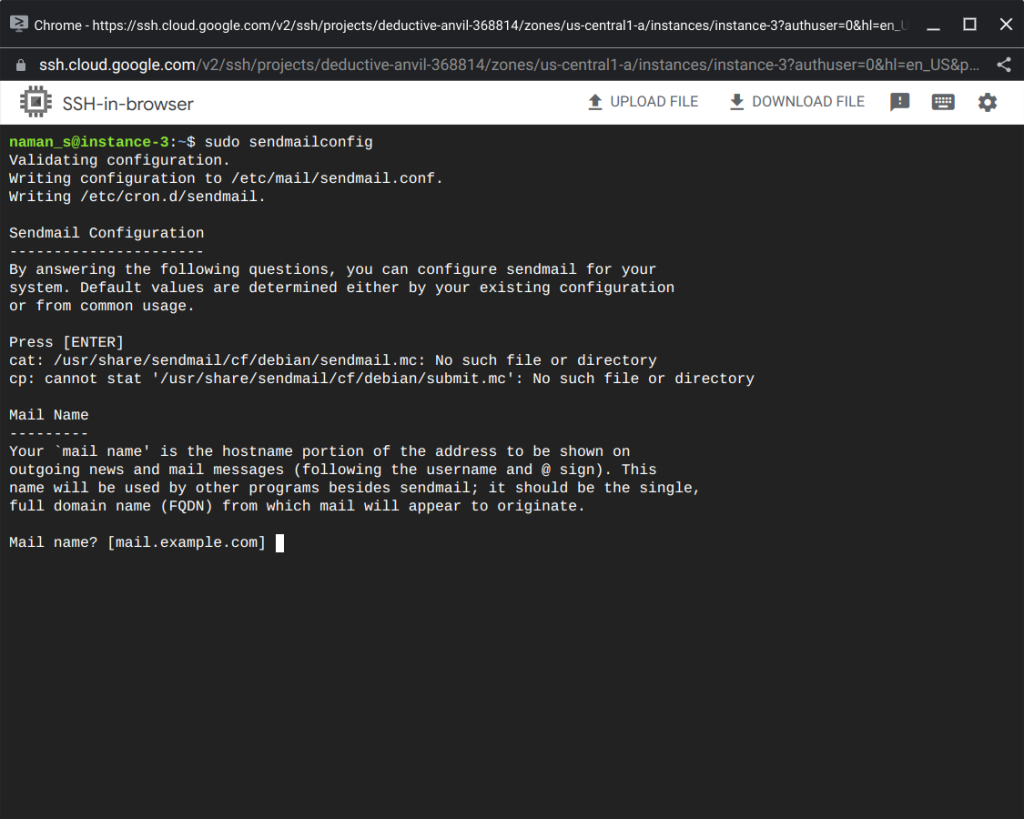
Task: Click the UPLOAD FILE label
Action: click(x=654, y=102)
